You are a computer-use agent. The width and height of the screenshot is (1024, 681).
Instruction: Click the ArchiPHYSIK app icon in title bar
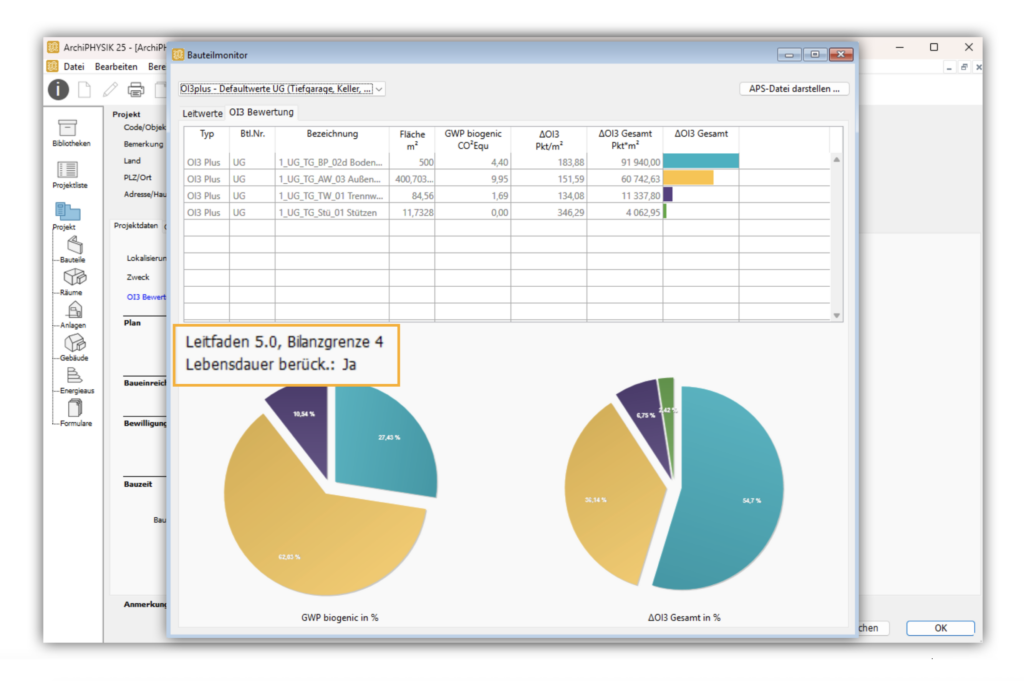point(53,47)
